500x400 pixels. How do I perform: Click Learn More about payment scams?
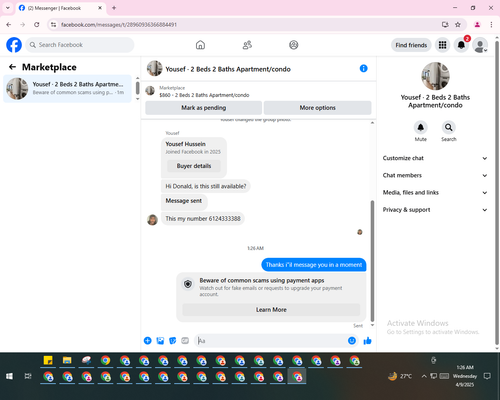(271, 310)
